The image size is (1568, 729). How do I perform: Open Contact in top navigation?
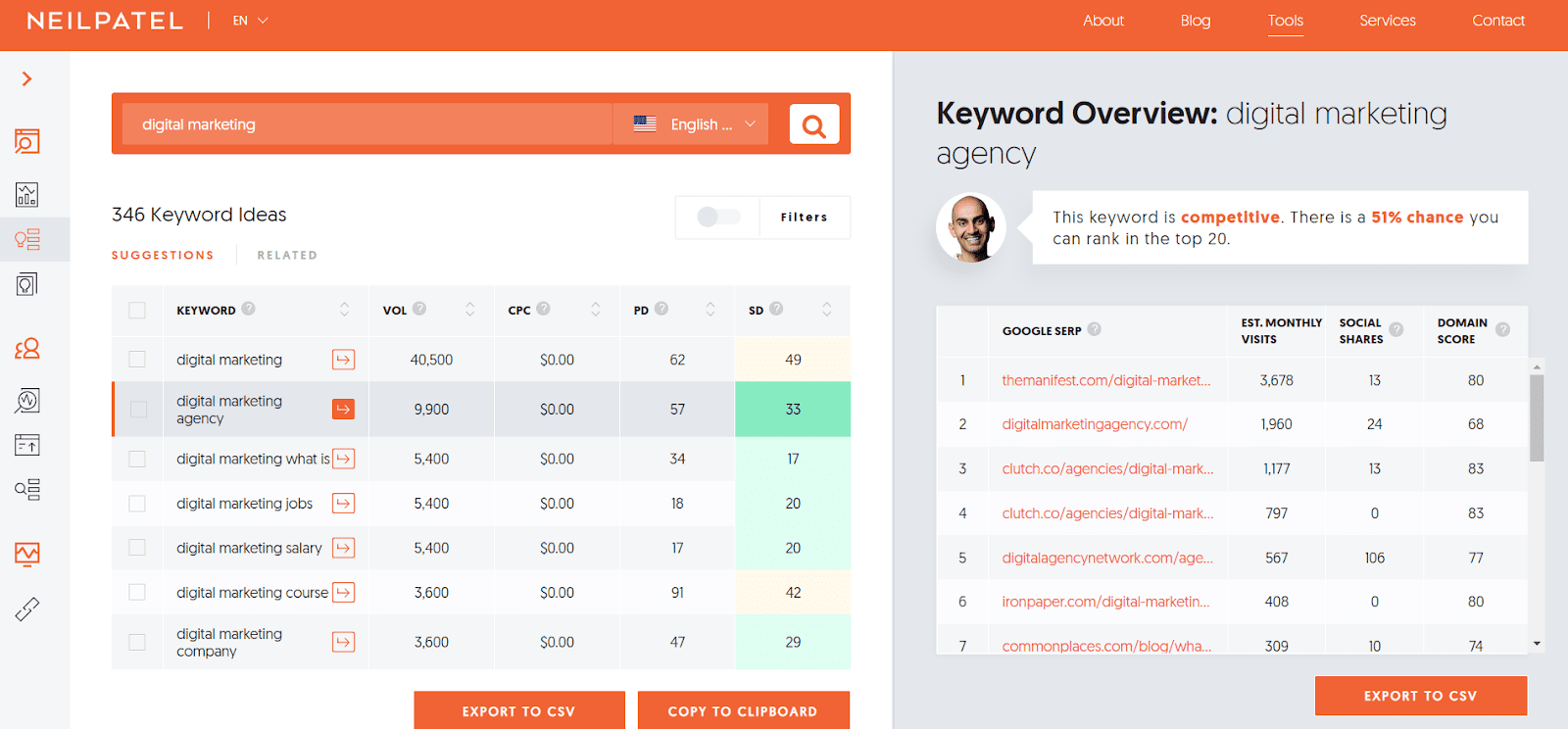tap(1498, 21)
